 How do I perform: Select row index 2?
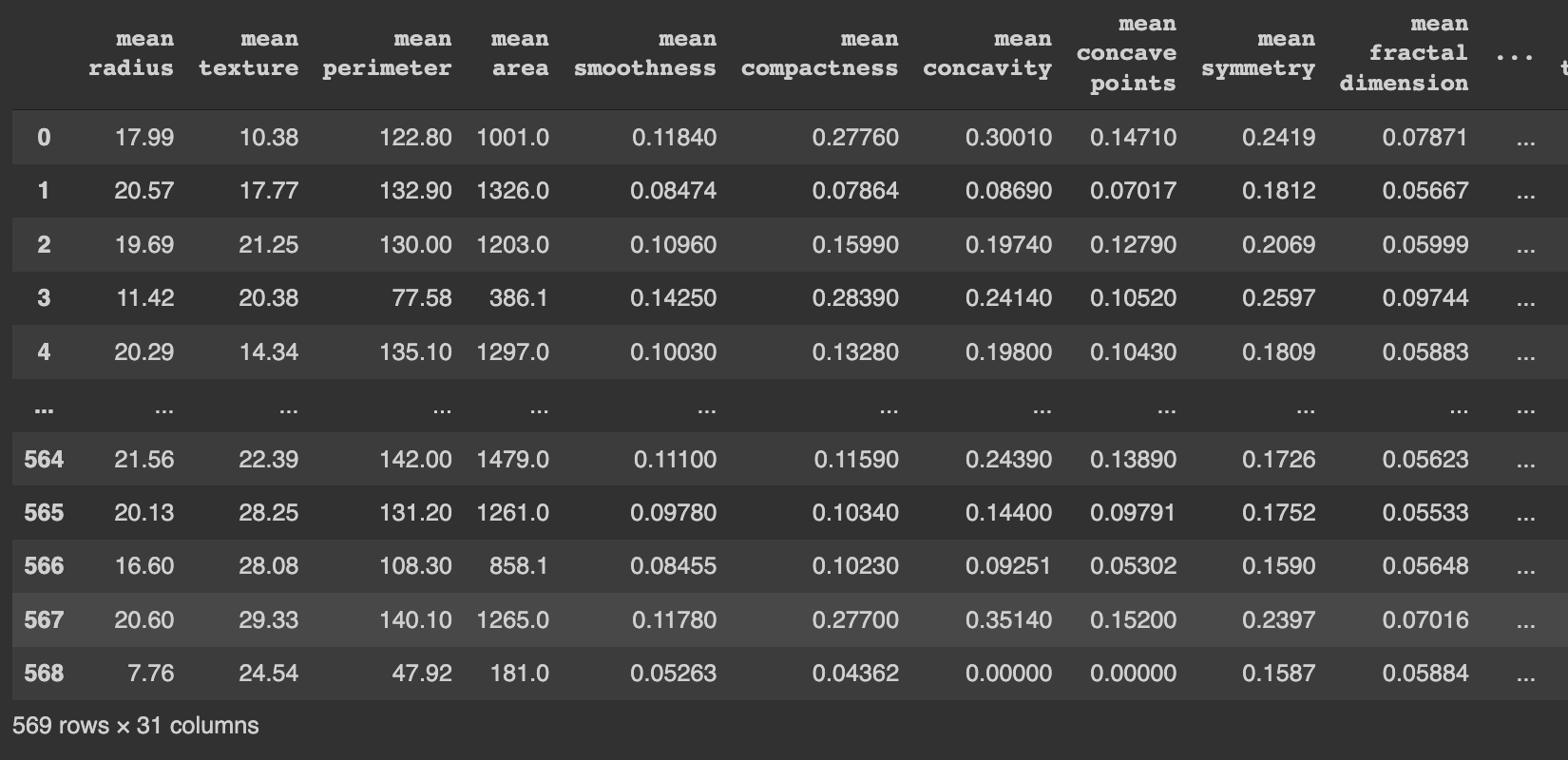(x=44, y=245)
